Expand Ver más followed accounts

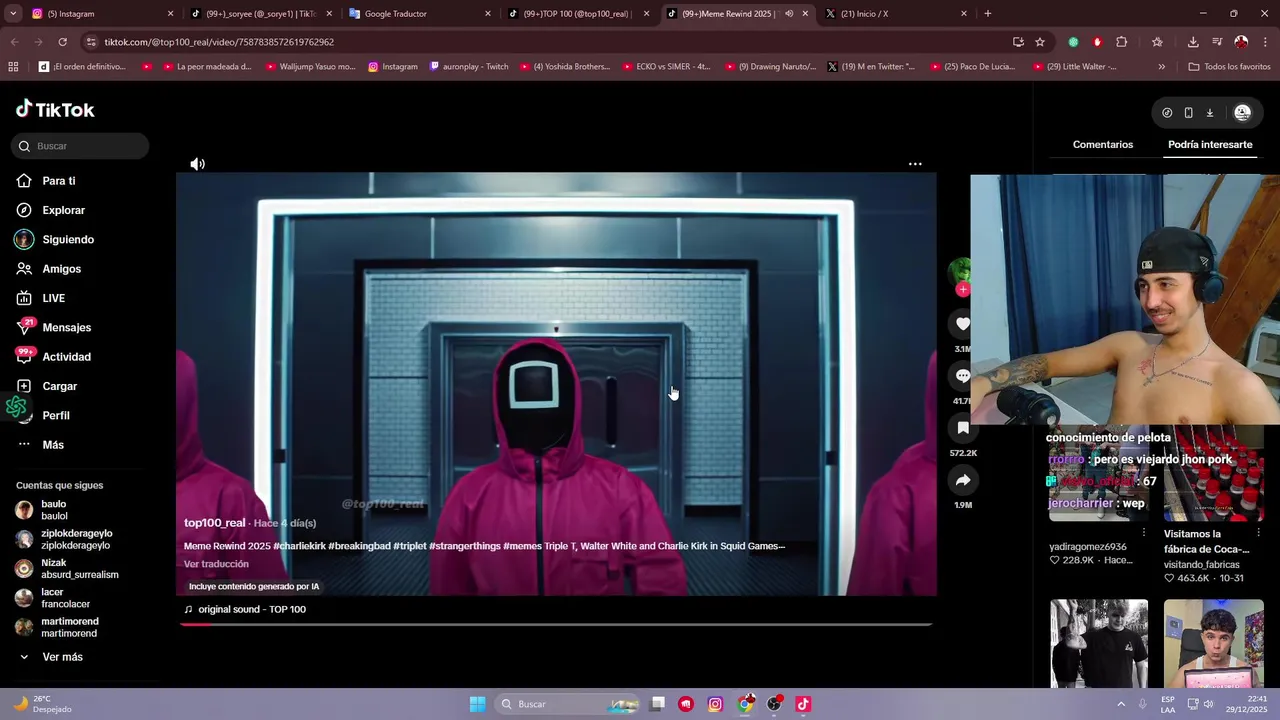click(62, 657)
